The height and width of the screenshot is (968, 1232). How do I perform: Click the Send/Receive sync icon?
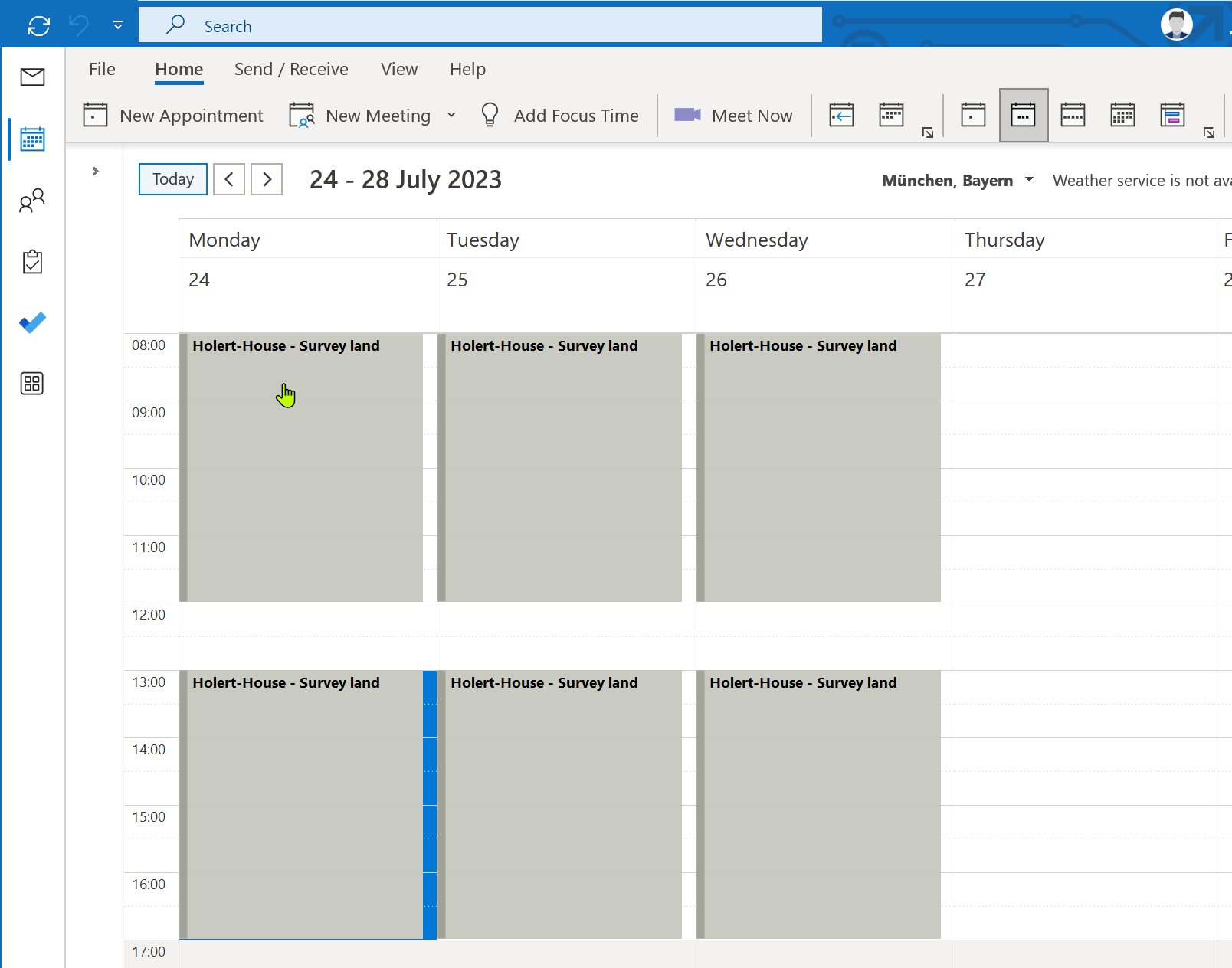(x=38, y=25)
